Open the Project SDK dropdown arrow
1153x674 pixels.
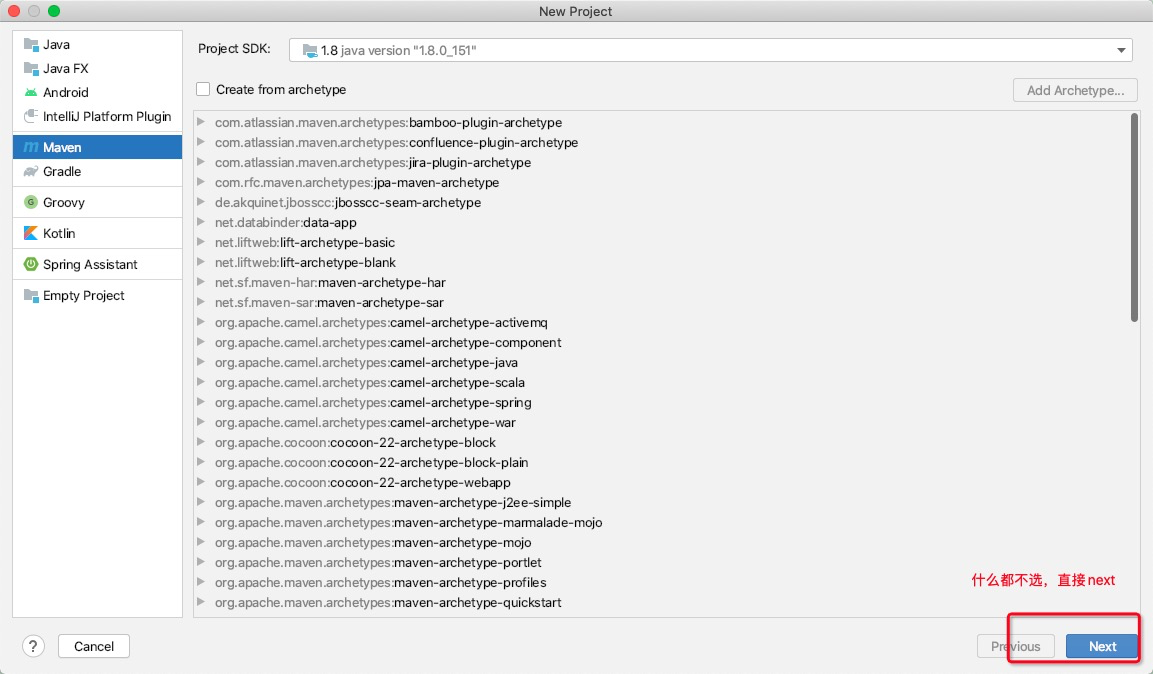pos(1121,50)
